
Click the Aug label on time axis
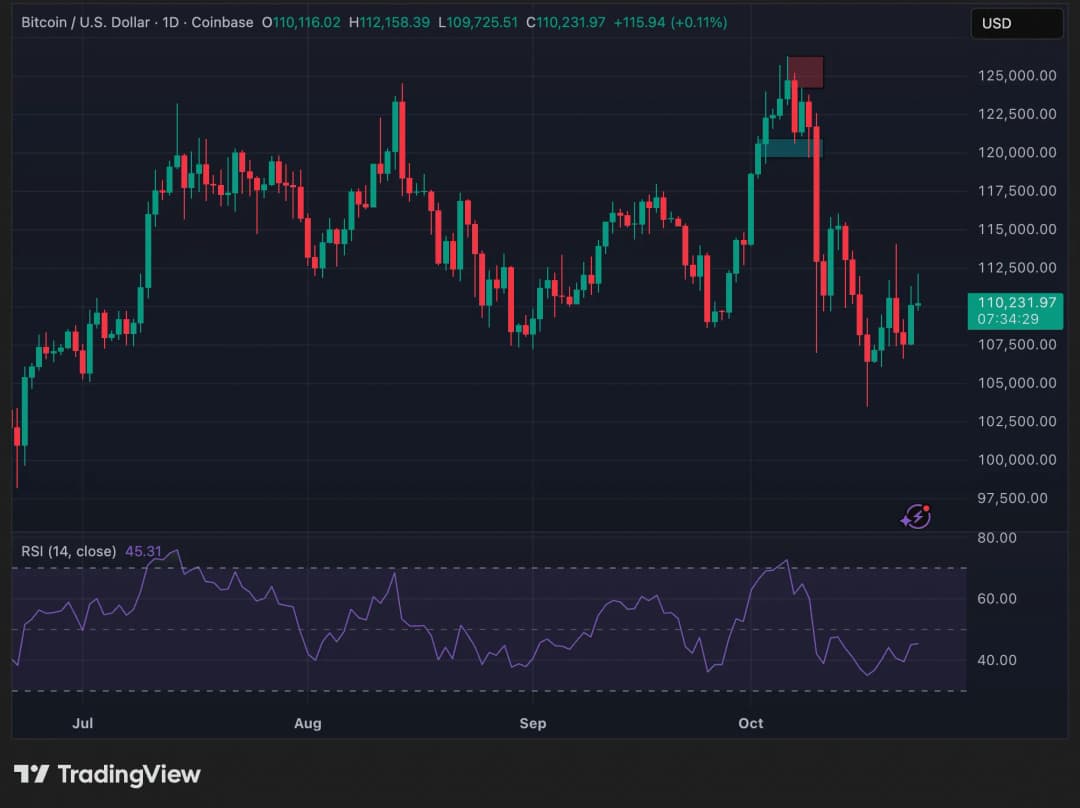[308, 723]
